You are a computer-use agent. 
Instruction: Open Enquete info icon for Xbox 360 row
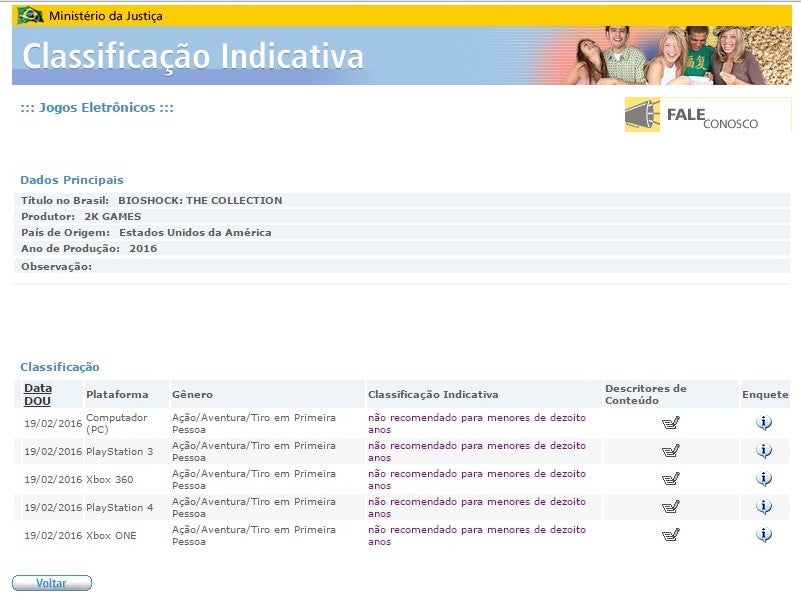tap(764, 479)
